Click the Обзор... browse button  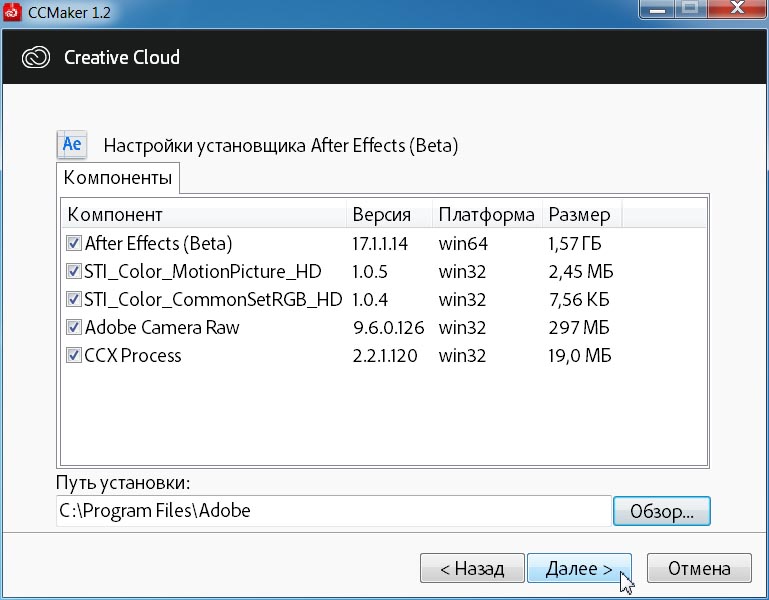(x=662, y=511)
